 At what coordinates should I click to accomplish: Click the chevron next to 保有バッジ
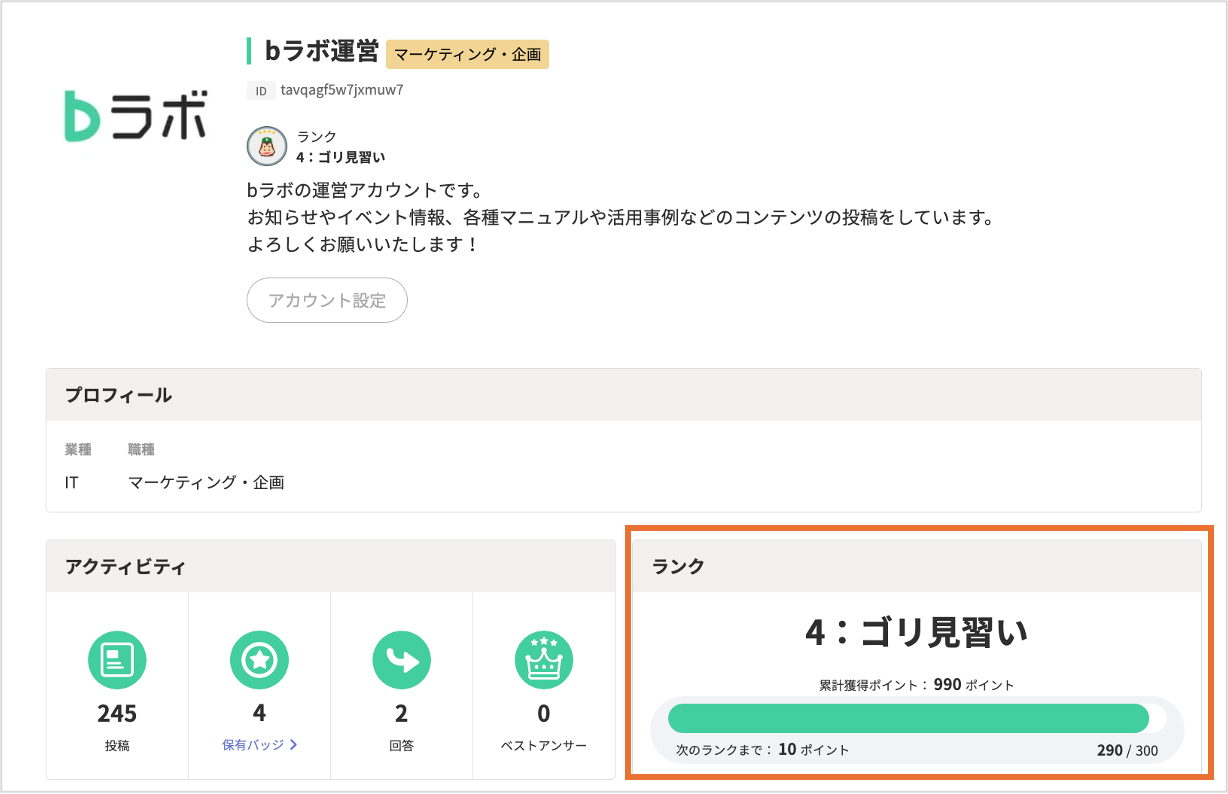292,745
